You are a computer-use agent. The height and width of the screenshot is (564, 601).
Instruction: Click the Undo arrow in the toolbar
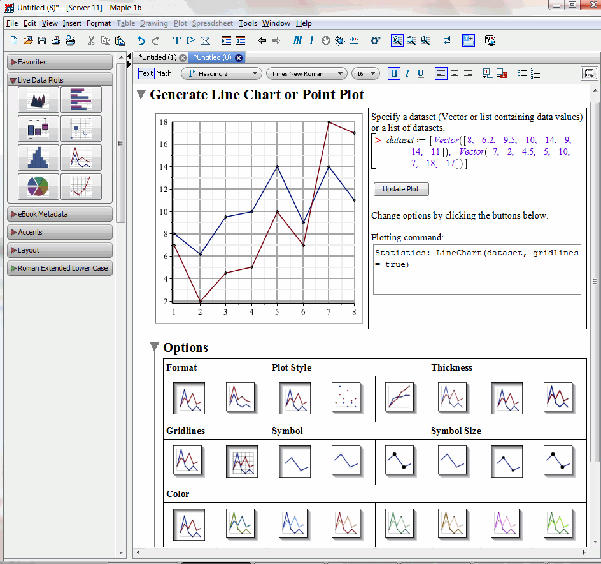click(142, 41)
